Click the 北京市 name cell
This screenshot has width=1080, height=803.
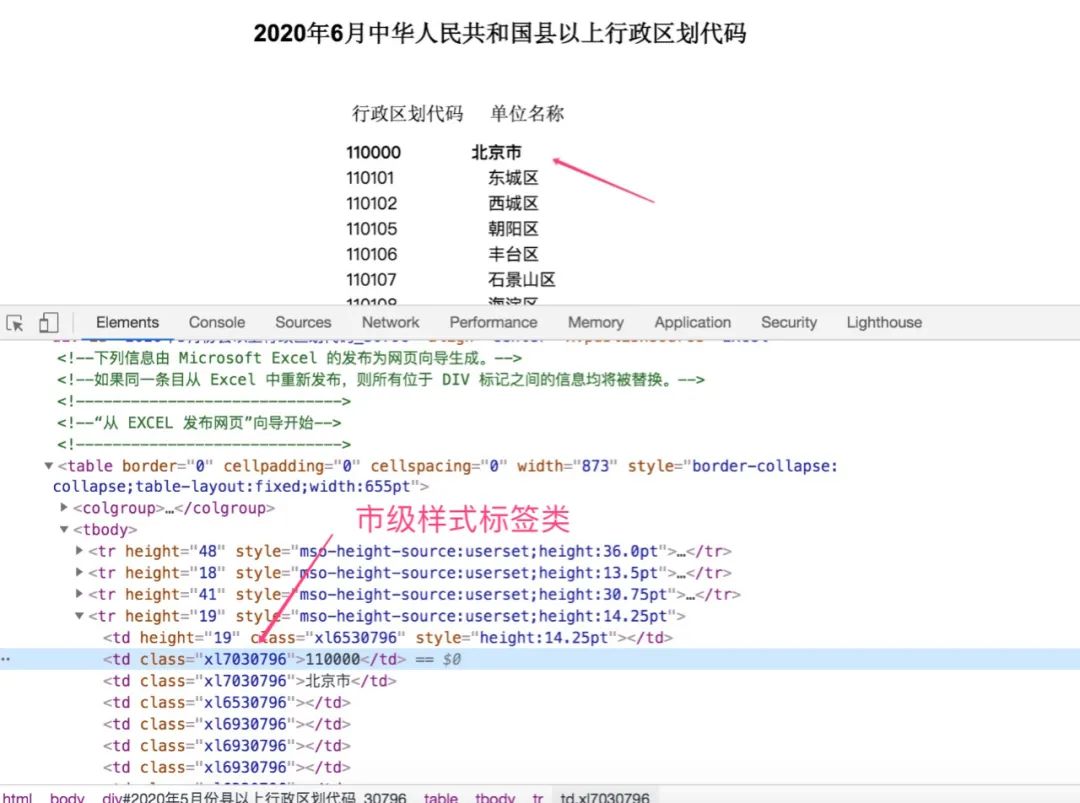tap(497, 152)
